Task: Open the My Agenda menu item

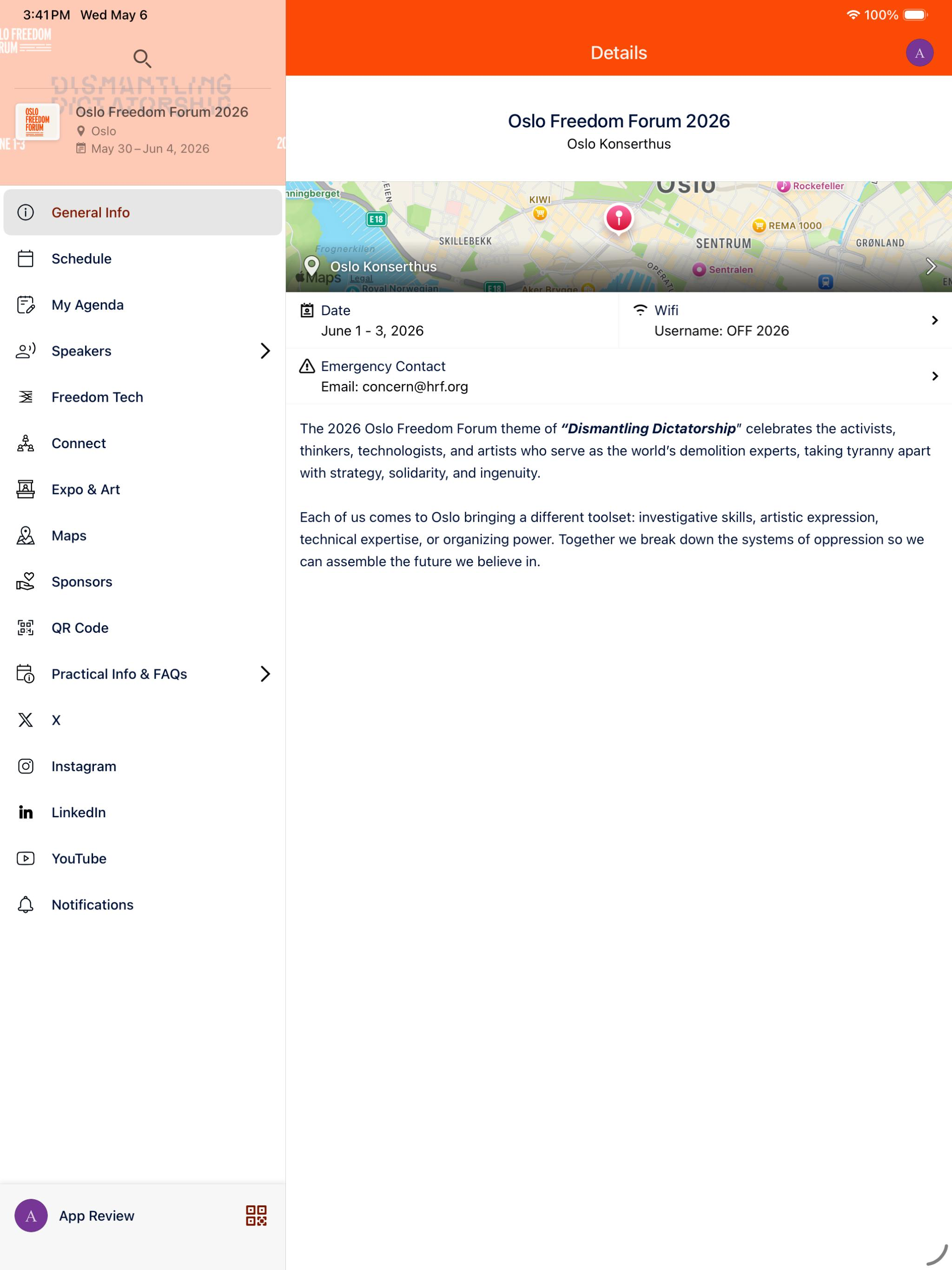Action: [x=142, y=305]
